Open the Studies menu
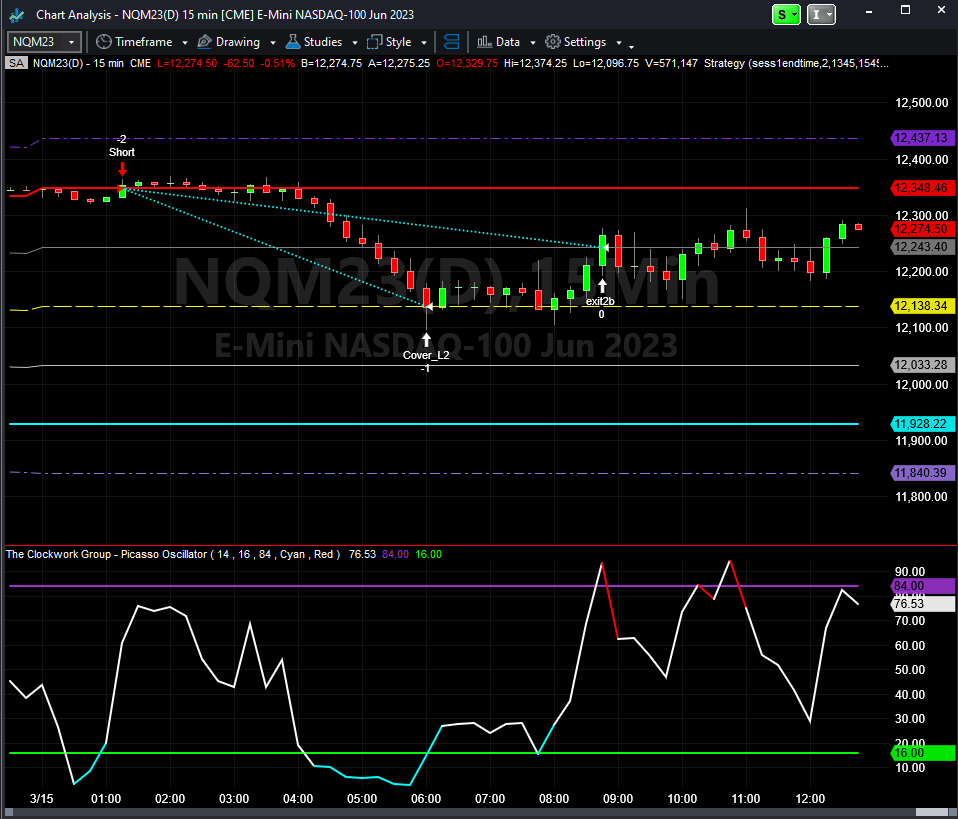This screenshot has width=958, height=819. point(323,42)
